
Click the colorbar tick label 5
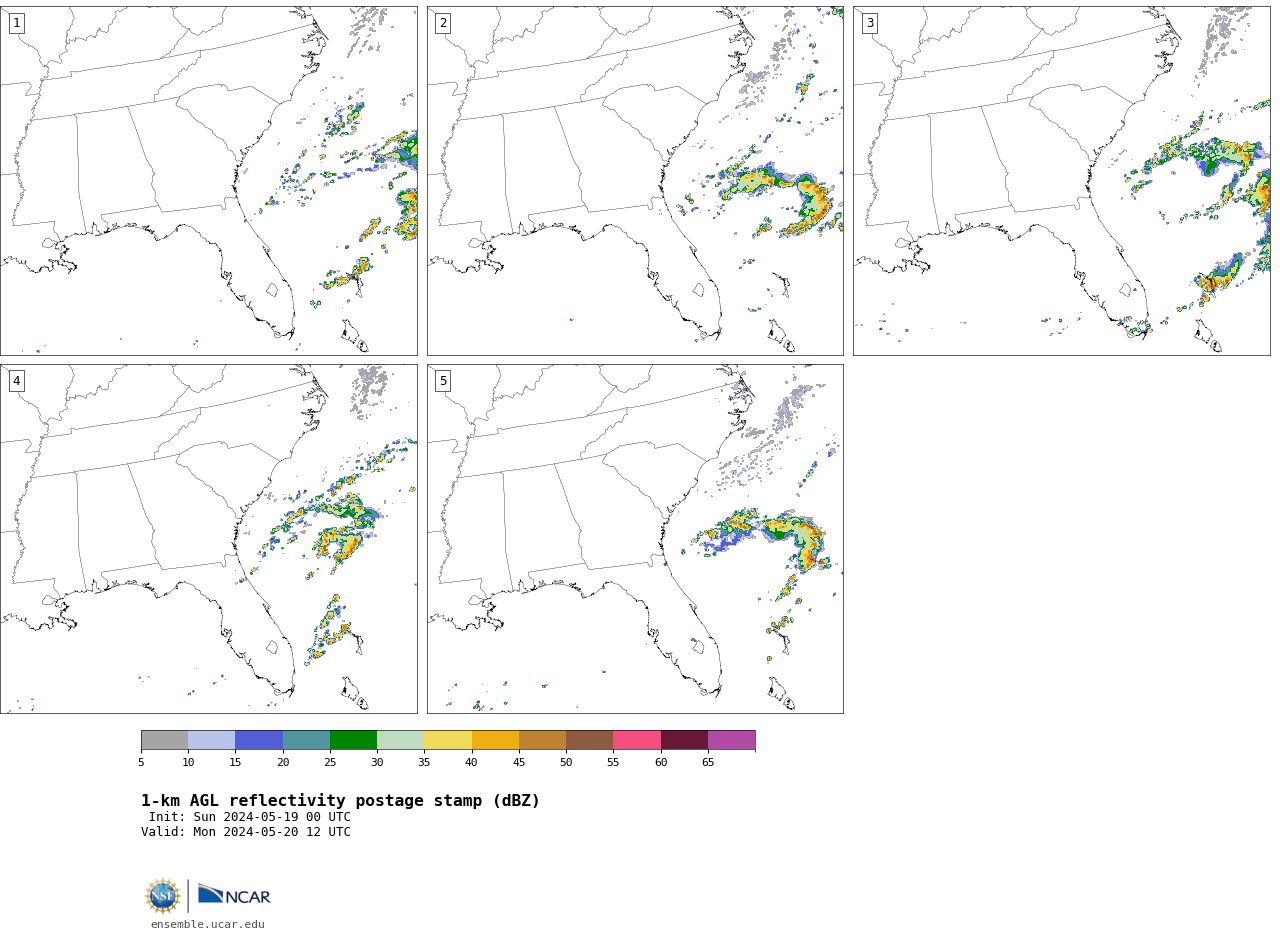click(x=141, y=763)
